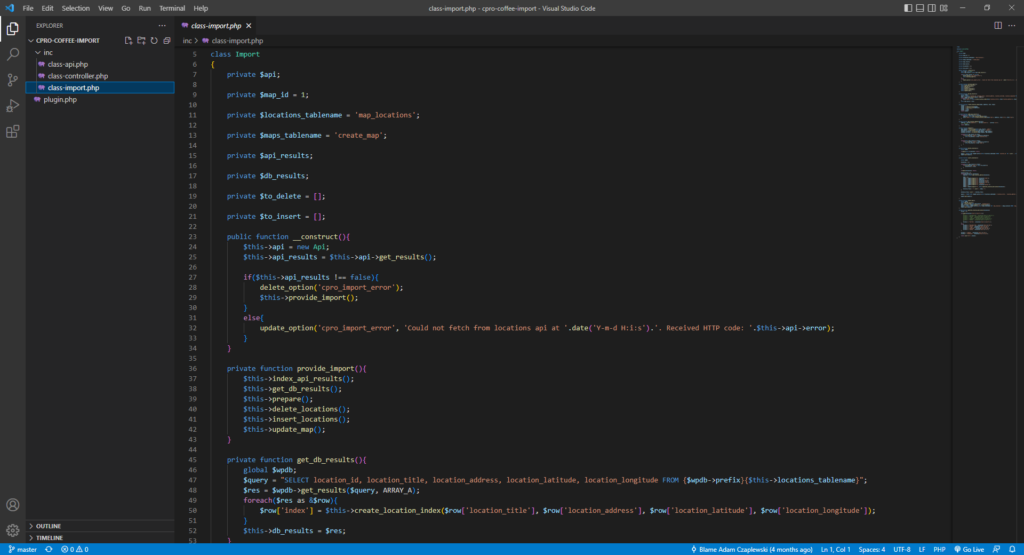Toggle primary side bar layout icon
This screenshot has height=555, width=1024.
(x=908, y=8)
